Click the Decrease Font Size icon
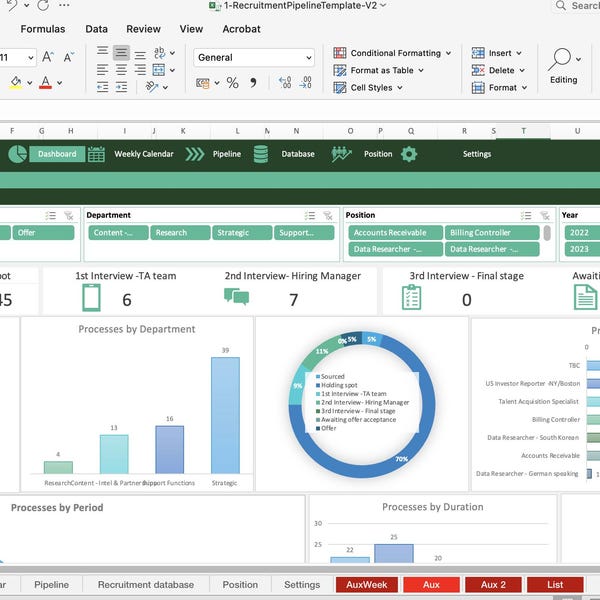600x600 pixels. tap(68, 57)
